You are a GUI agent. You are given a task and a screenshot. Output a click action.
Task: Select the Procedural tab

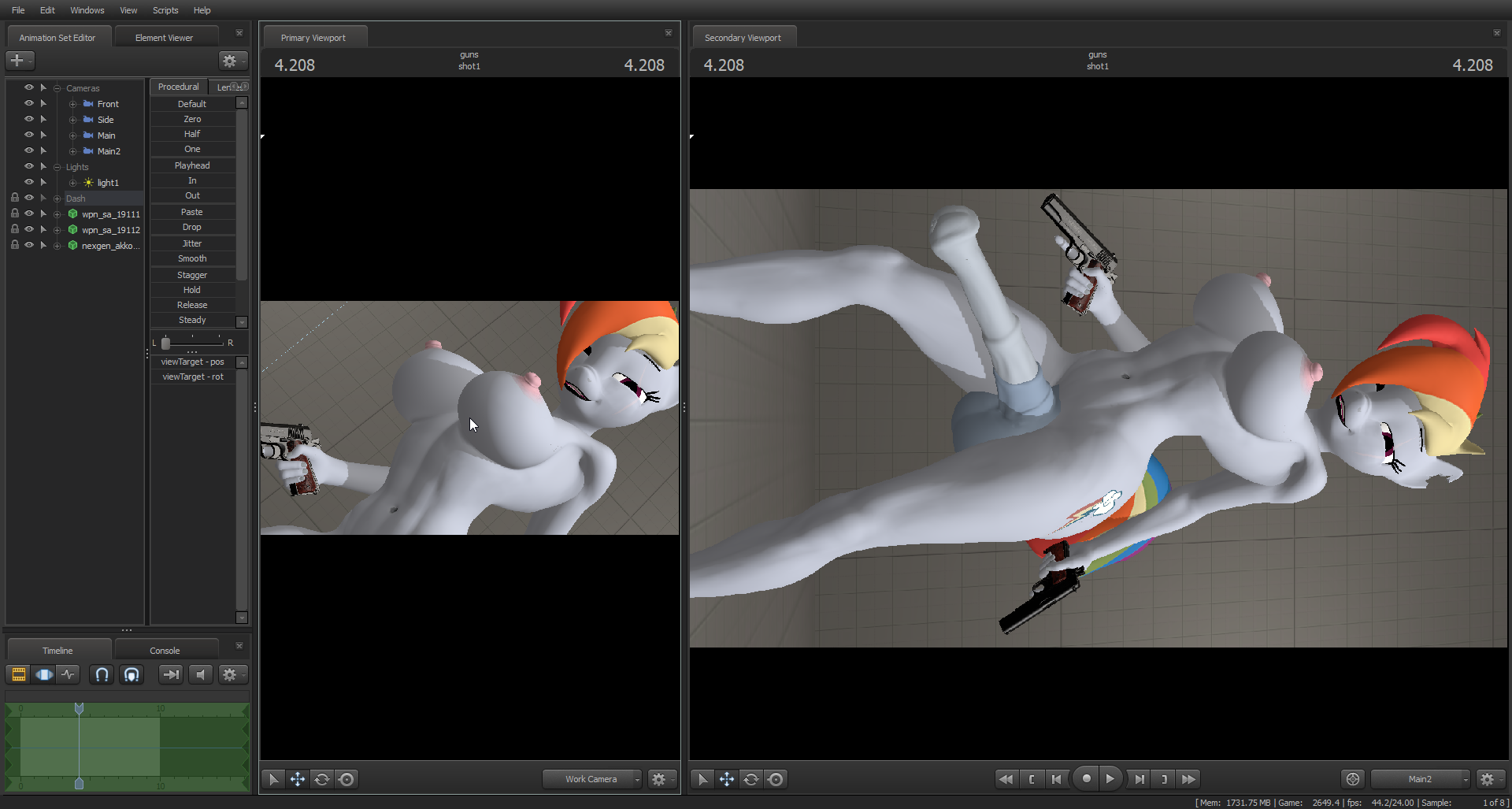179,87
